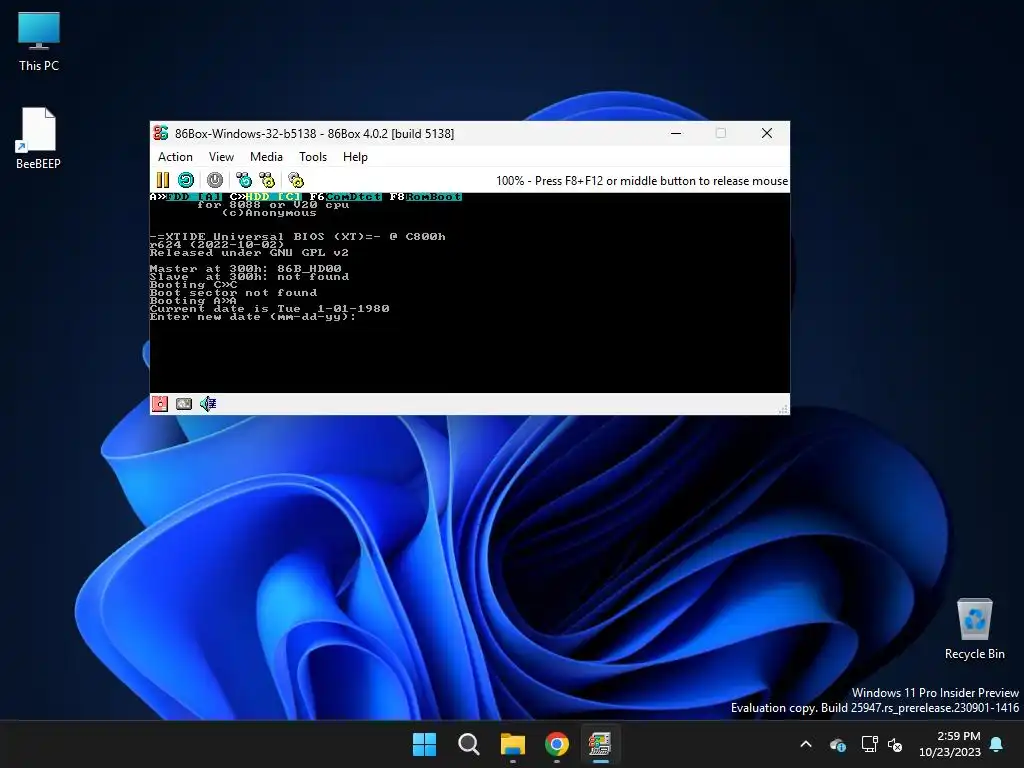Click the FDD [A] boot label
The width and height of the screenshot is (1024, 768).
click(x=186, y=197)
